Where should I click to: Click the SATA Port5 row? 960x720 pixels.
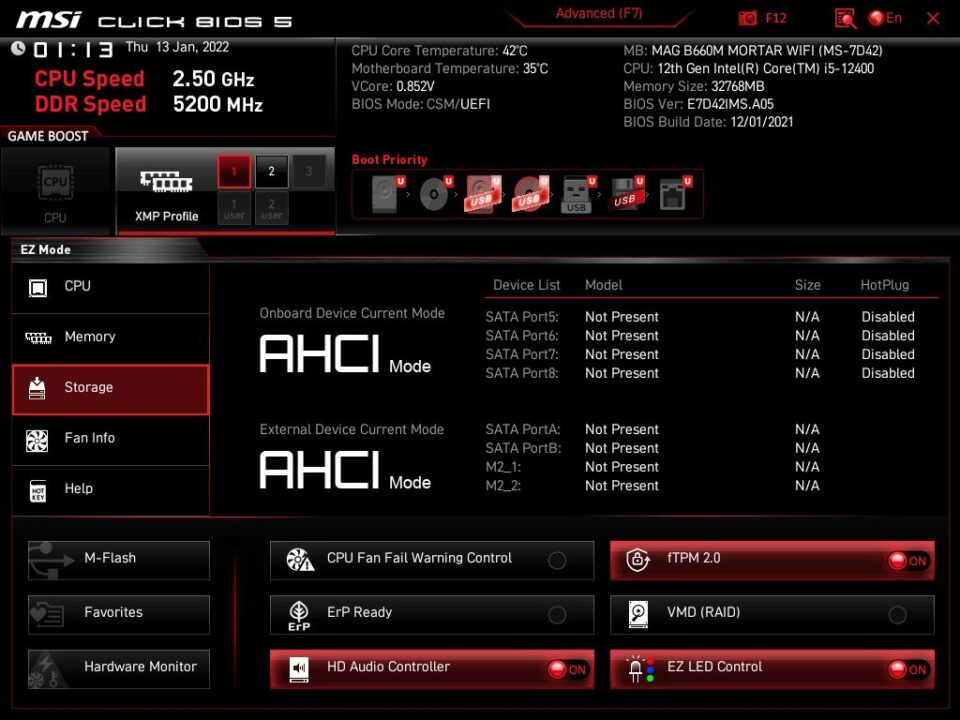[700, 317]
